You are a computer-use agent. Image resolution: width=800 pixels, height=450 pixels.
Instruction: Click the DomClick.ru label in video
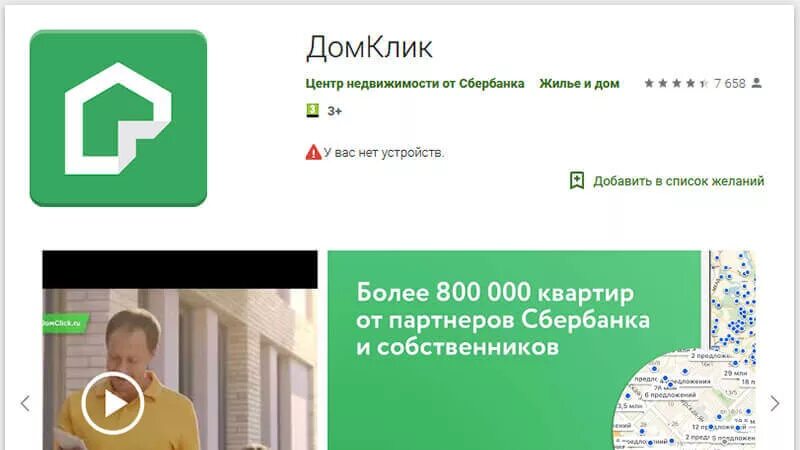click(64, 323)
